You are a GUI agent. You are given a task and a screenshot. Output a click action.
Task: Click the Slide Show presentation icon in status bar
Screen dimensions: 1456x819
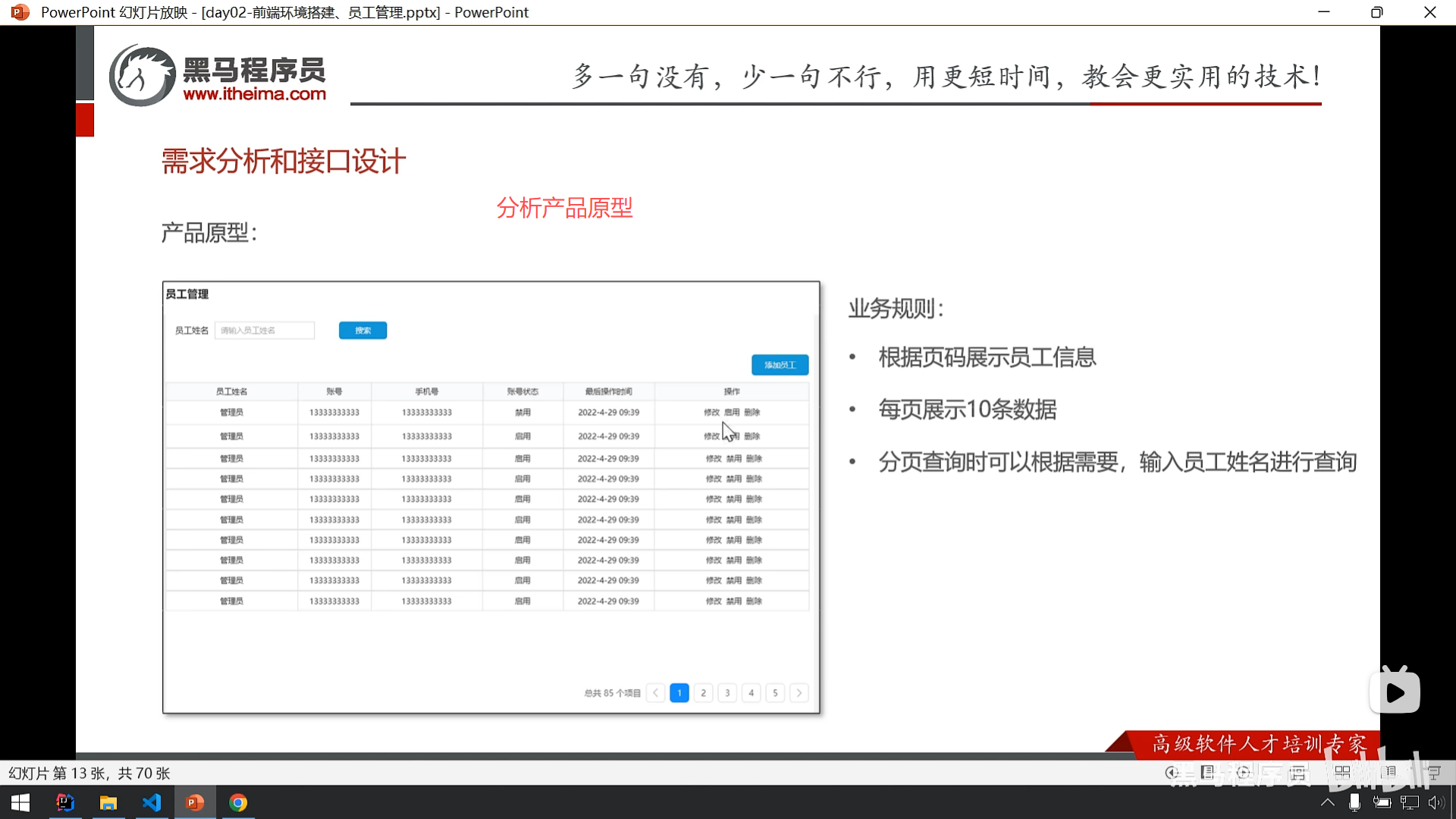1434,773
